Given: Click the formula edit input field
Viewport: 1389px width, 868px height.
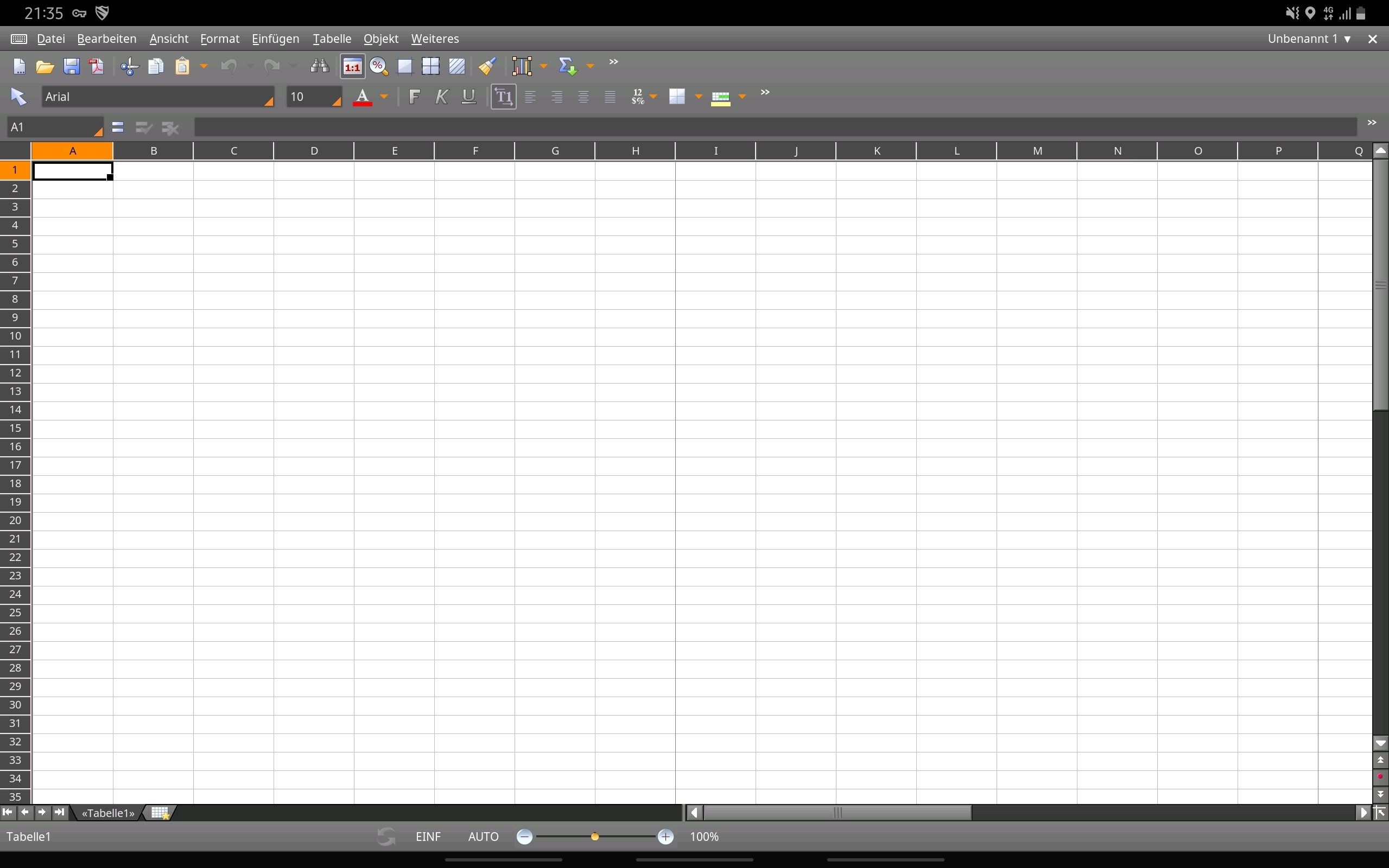Looking at the screenshot, I should (x=775, y=127).
